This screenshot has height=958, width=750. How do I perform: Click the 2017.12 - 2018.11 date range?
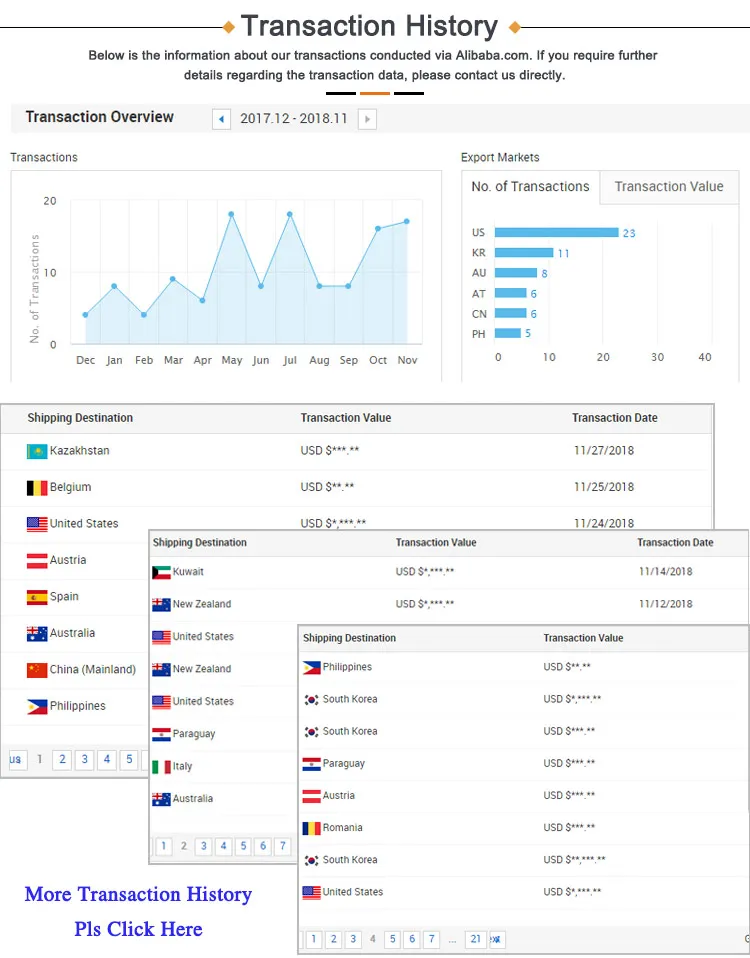[x=294, y=119]
